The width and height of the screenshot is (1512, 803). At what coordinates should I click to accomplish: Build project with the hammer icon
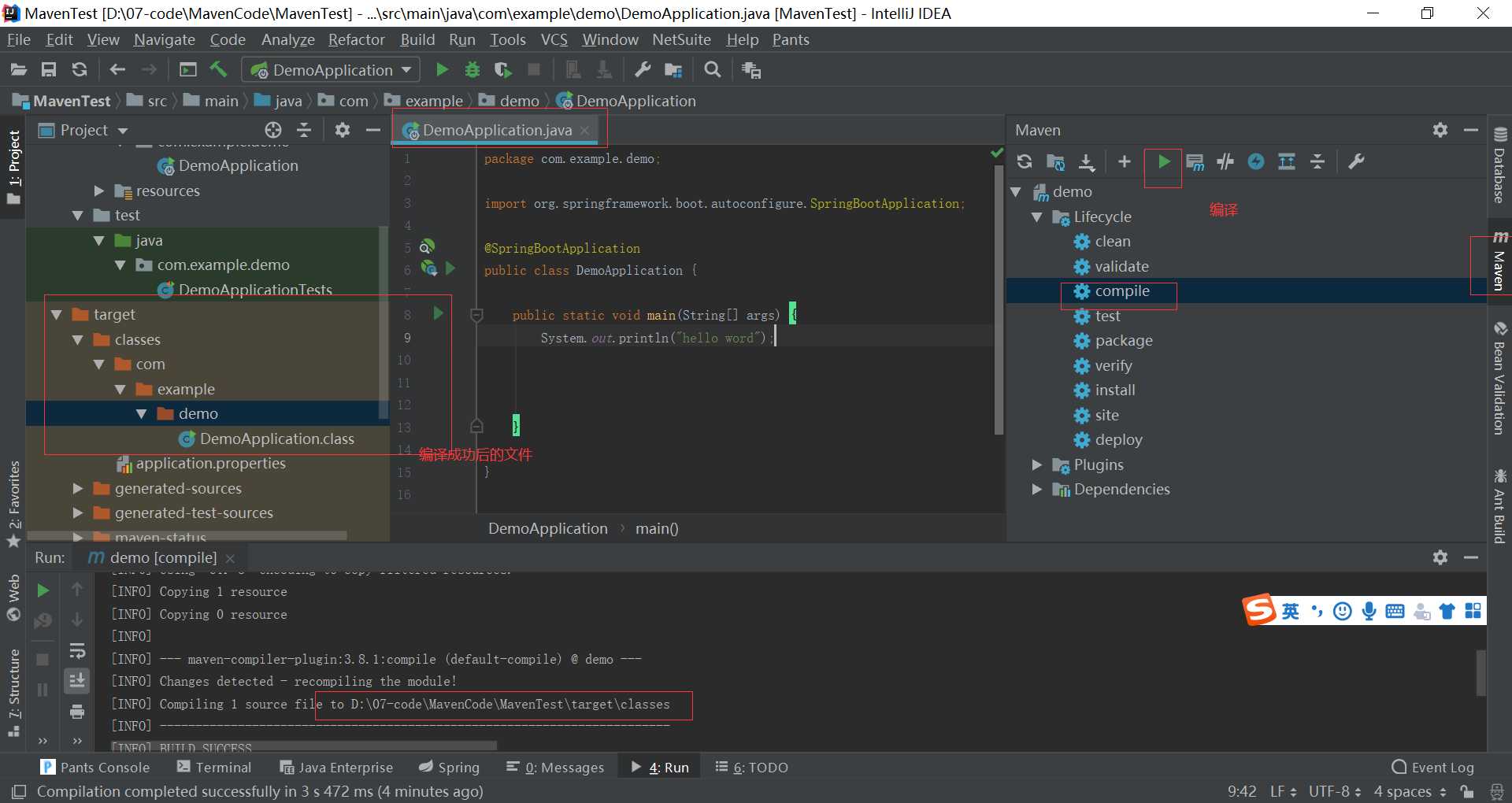[x=218, y=70]
